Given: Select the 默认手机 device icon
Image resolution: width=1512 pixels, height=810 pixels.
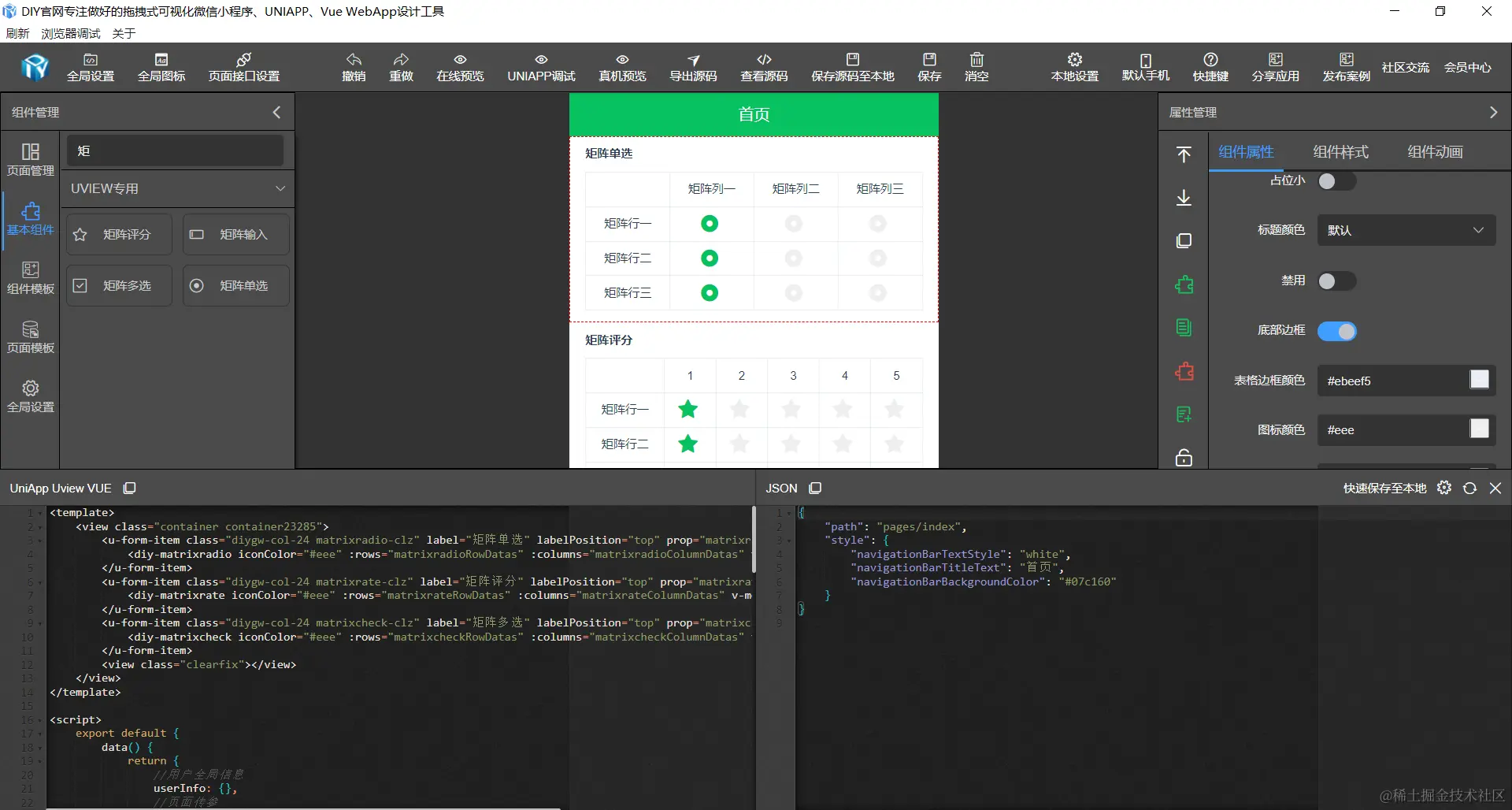Looking at the screenshot, I should [x=1146, y=68].
